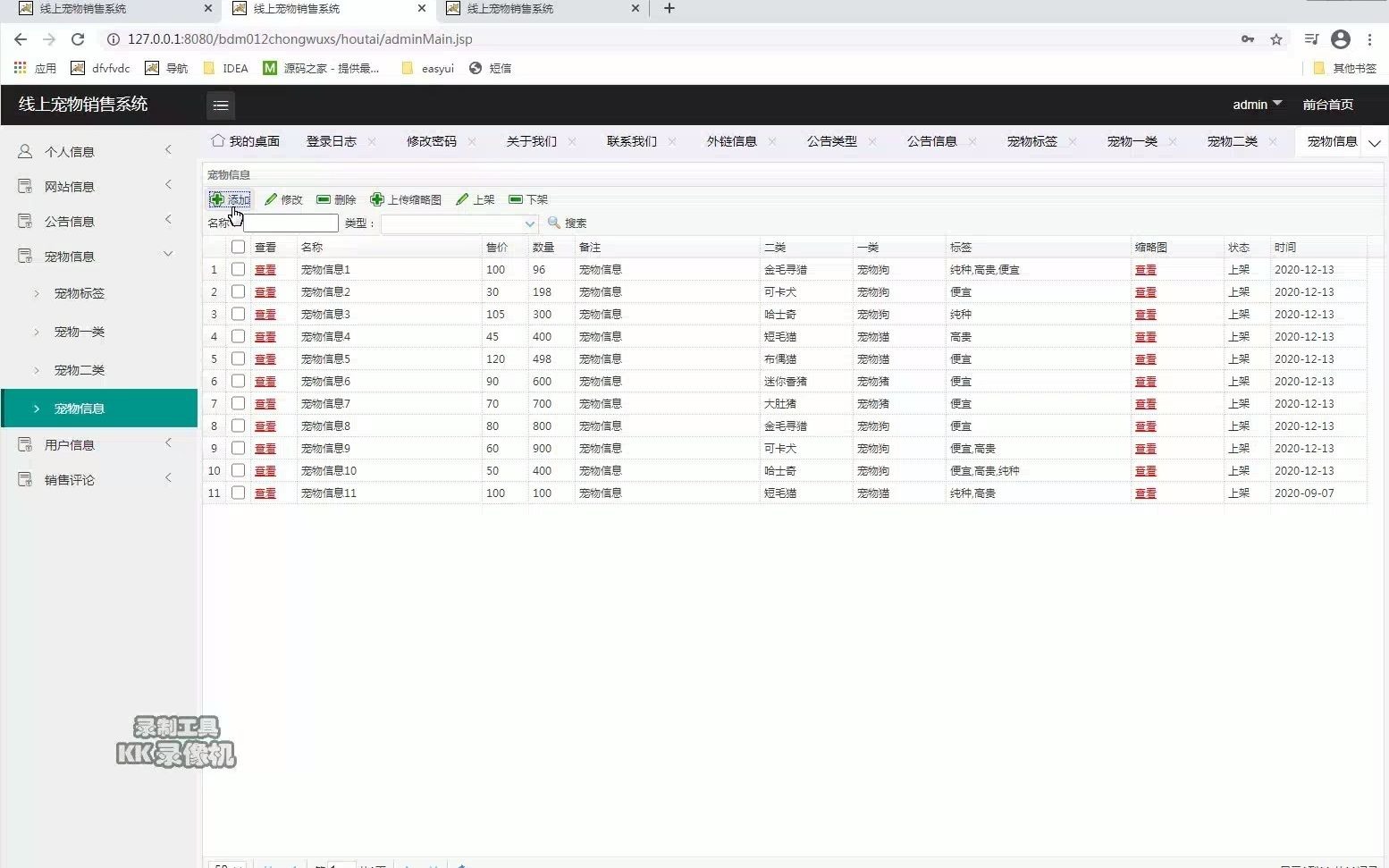Click the 销售评论 sidebar icon
The height and width of the screenshot is (868, 1389).
coord(25,479)
